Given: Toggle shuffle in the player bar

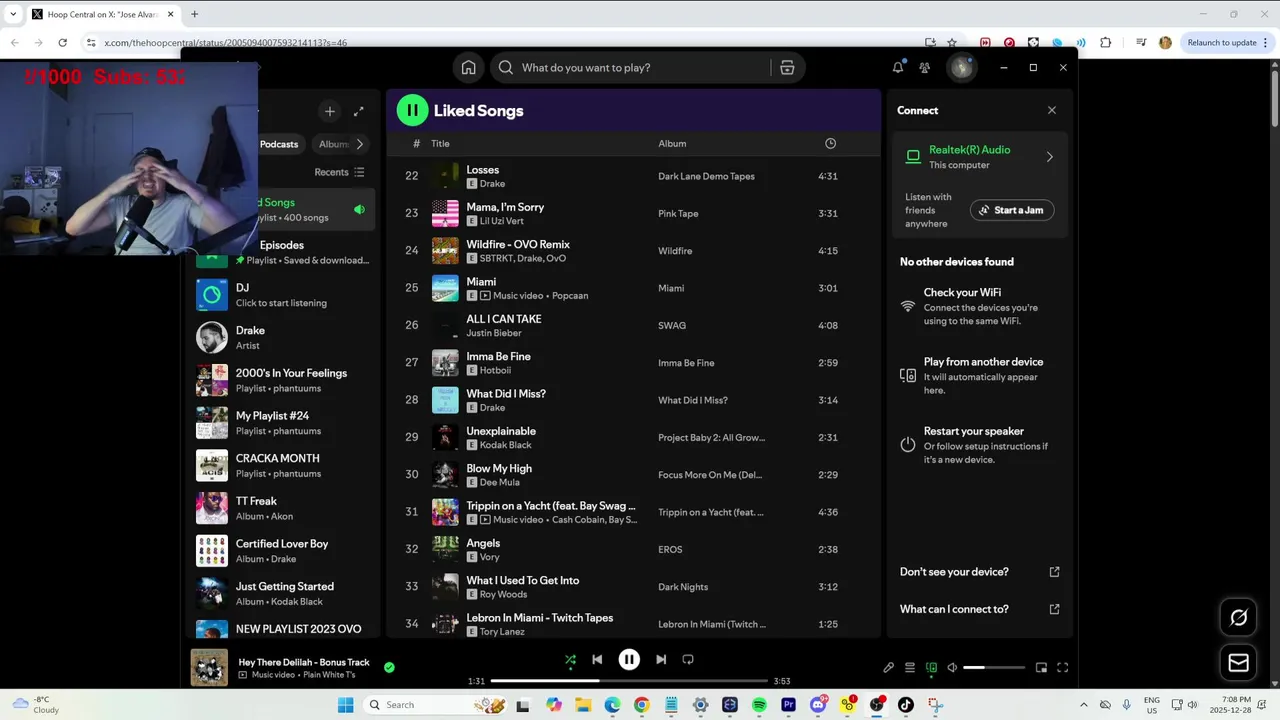Looking at the screenshot, I should pos(570,659).
